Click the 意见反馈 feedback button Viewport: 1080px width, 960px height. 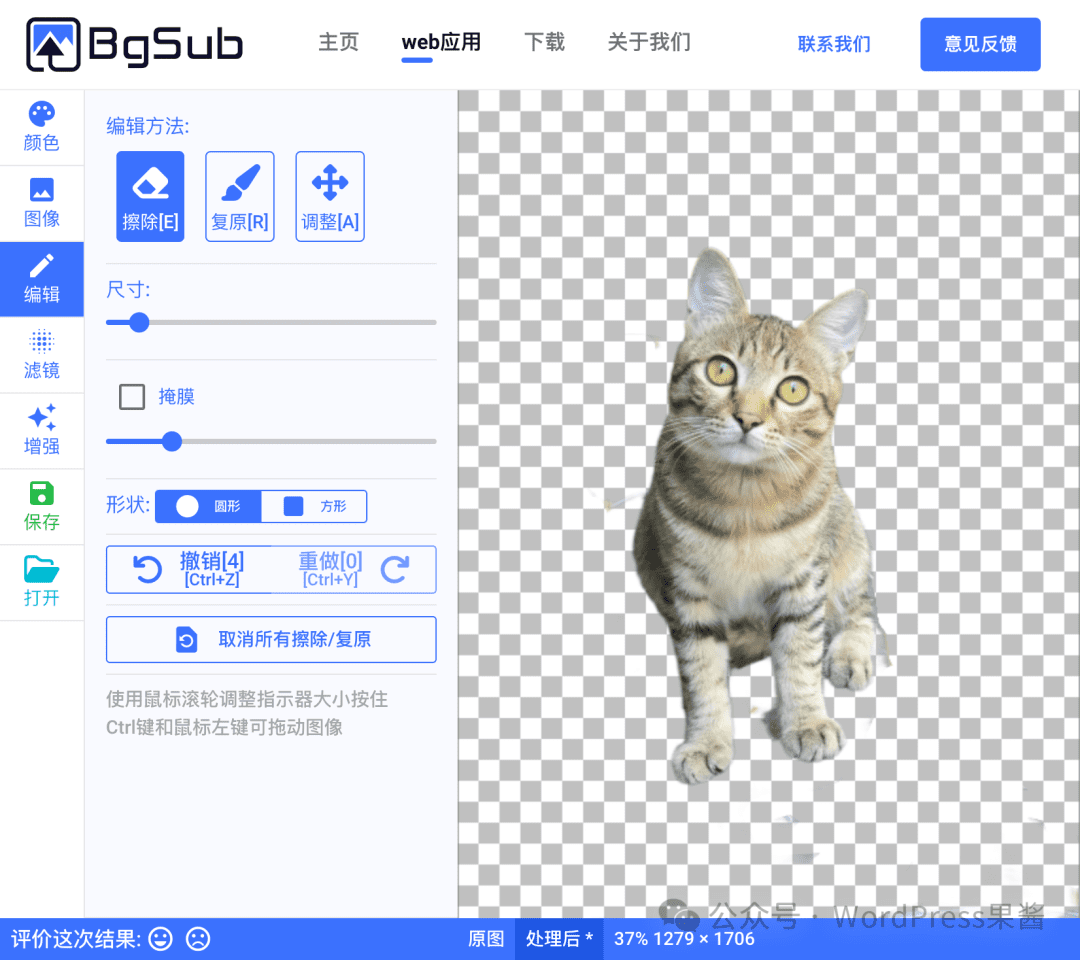[x=980, y=45]
